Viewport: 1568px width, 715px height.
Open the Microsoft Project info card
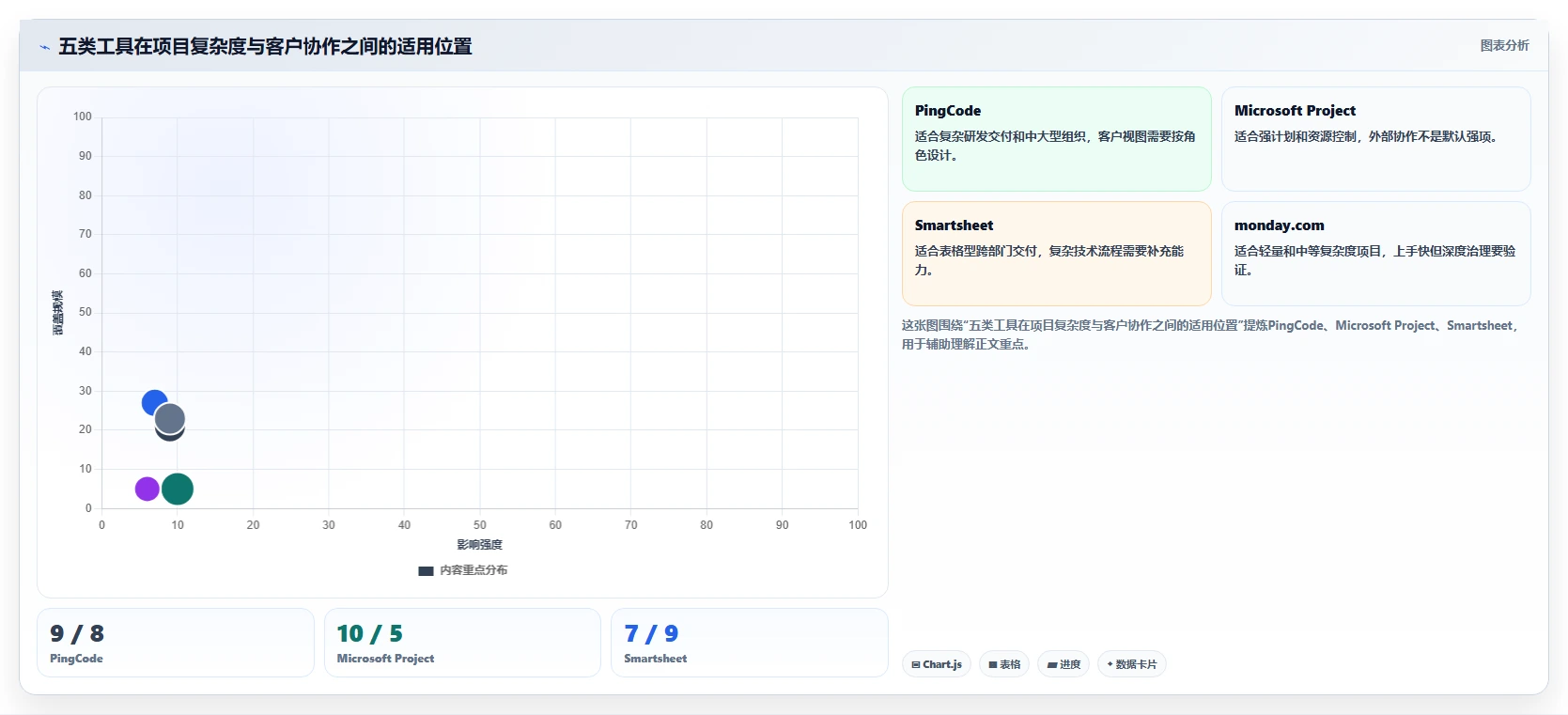tap(1375, 139)
